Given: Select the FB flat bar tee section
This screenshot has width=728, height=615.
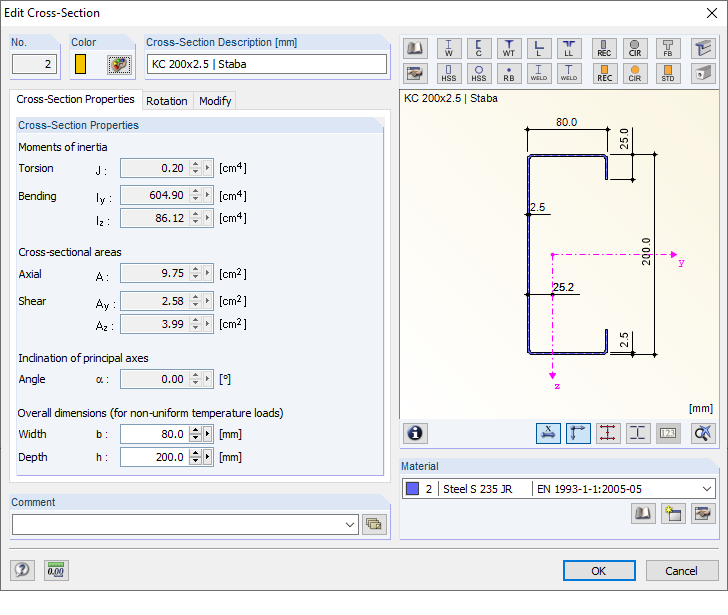Looking at the screenshot, I should pyautogui.click(x=668, y=48).
